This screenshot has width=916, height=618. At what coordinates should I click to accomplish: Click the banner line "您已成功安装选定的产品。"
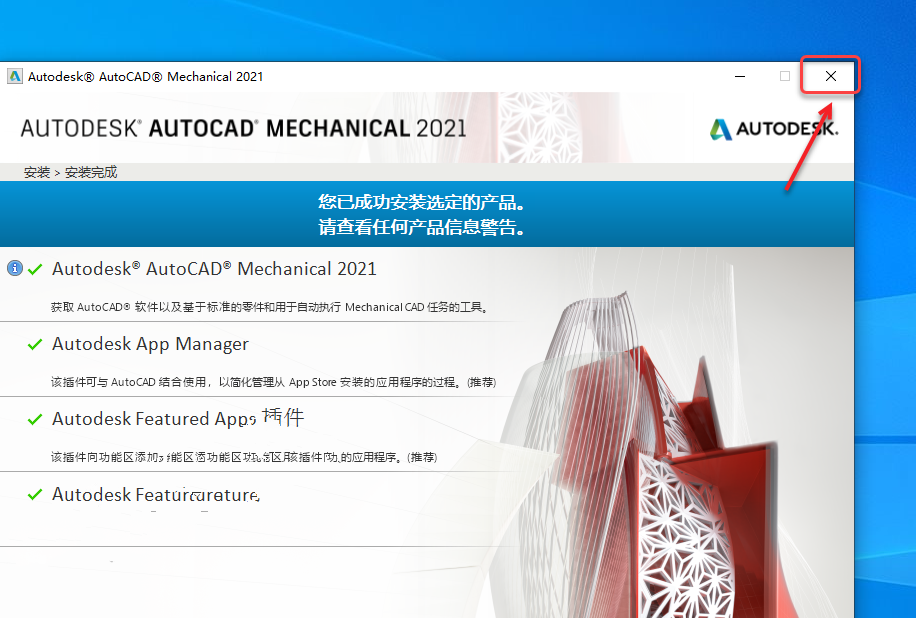(422, 202)
